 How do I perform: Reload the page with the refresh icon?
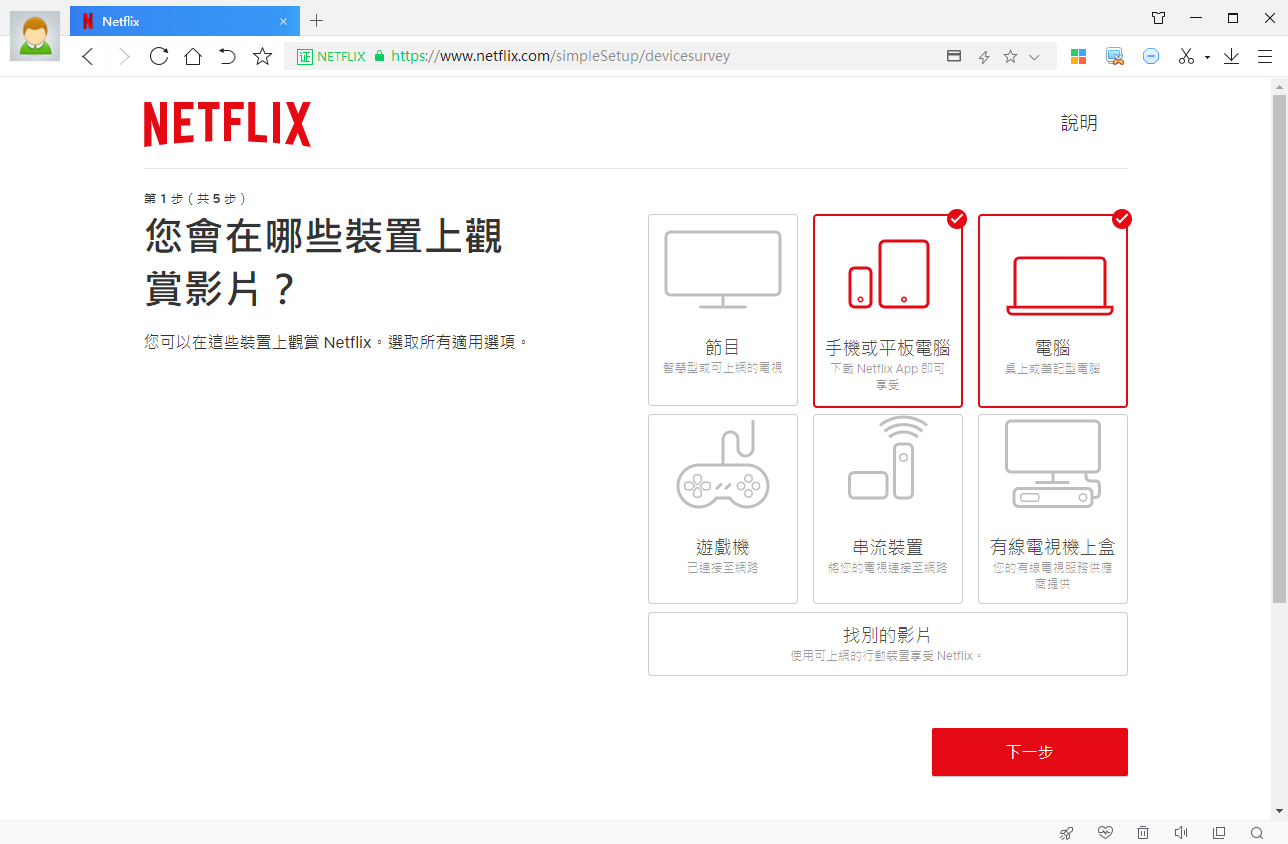click(x=158, y=56)
